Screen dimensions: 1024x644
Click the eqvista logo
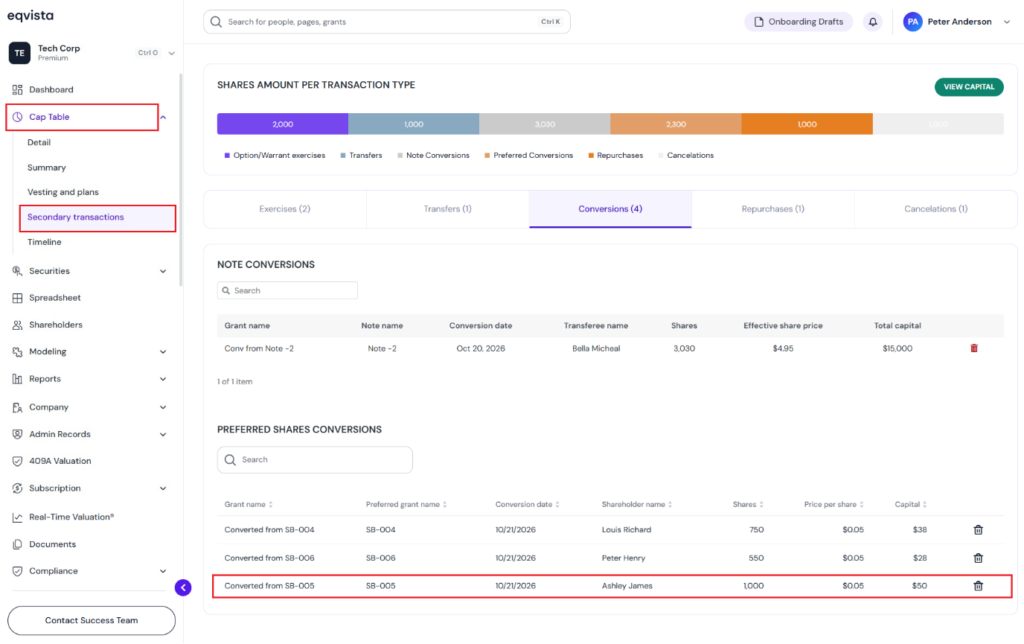coord(31,16)
